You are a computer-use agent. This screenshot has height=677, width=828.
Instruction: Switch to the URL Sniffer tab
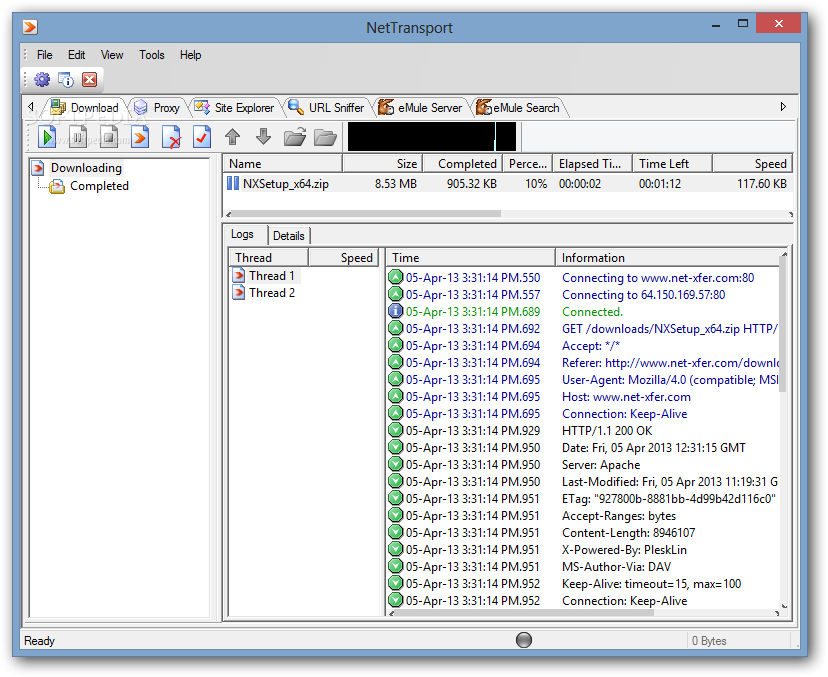(326, 108)
